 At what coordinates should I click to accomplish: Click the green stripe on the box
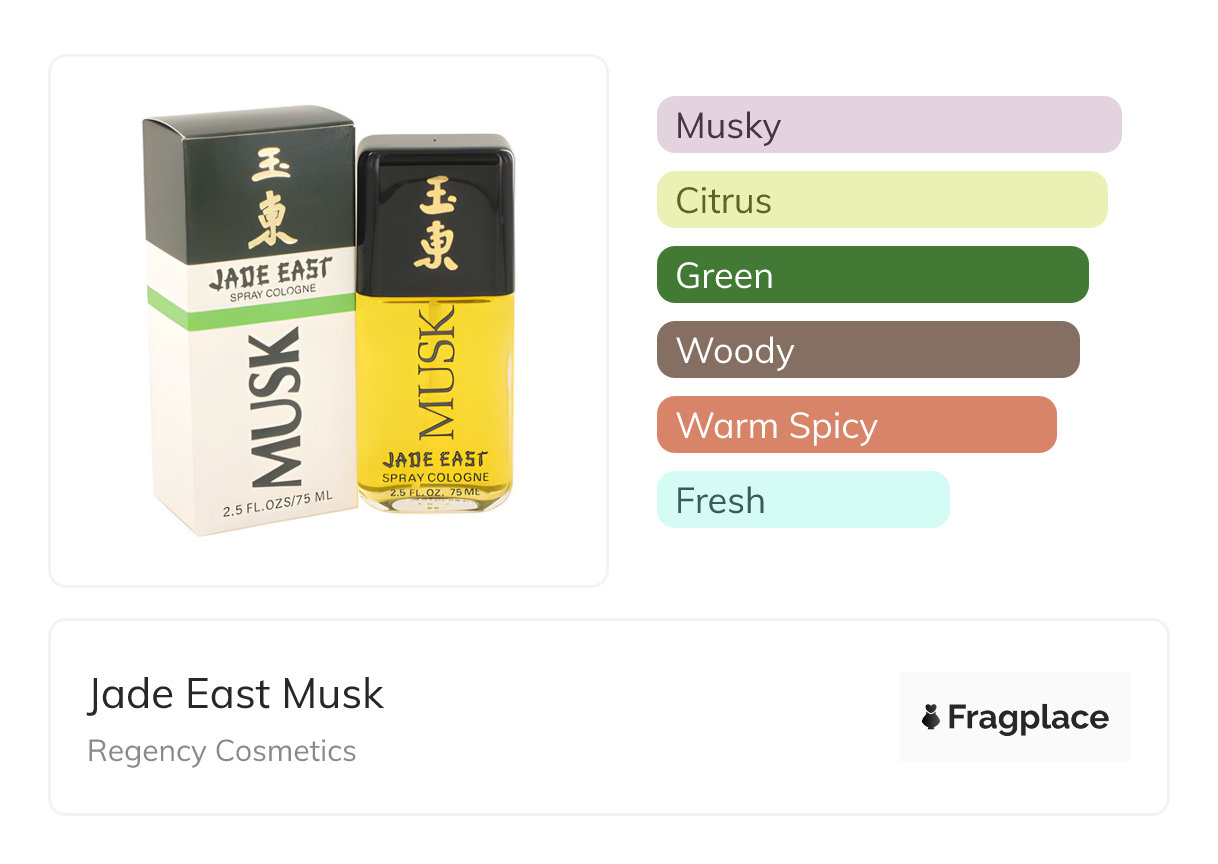251,307
